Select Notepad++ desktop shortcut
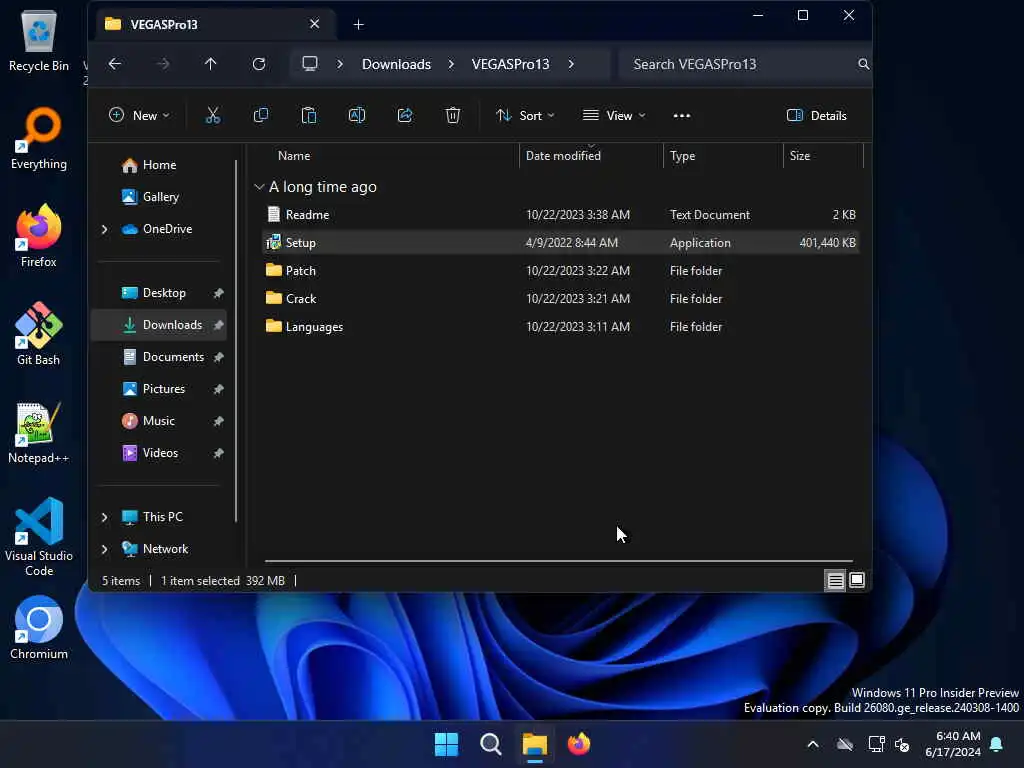 coord(39,433)
